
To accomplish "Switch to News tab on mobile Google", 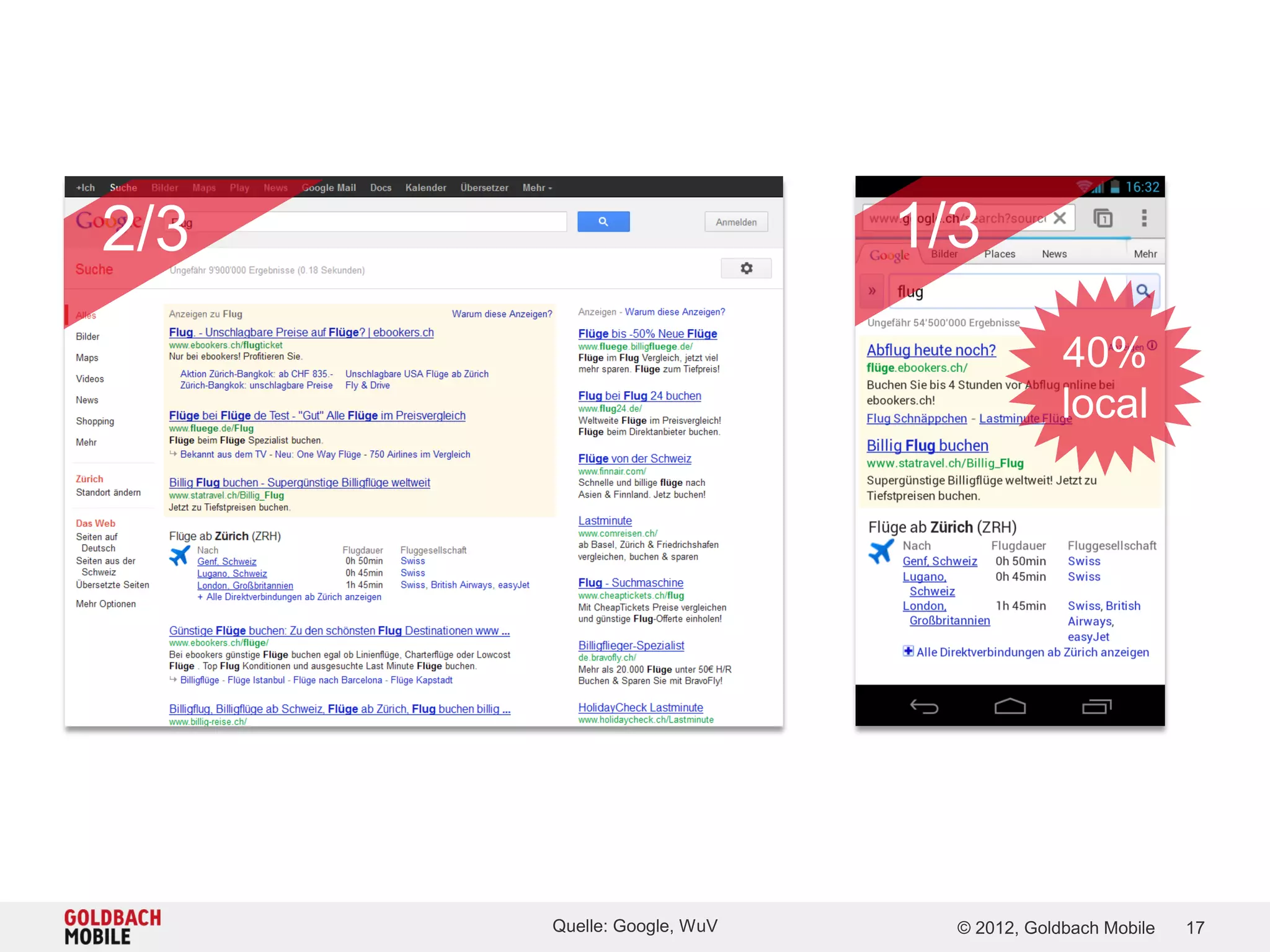I will pyautogui.click(x=1054, y=253).
